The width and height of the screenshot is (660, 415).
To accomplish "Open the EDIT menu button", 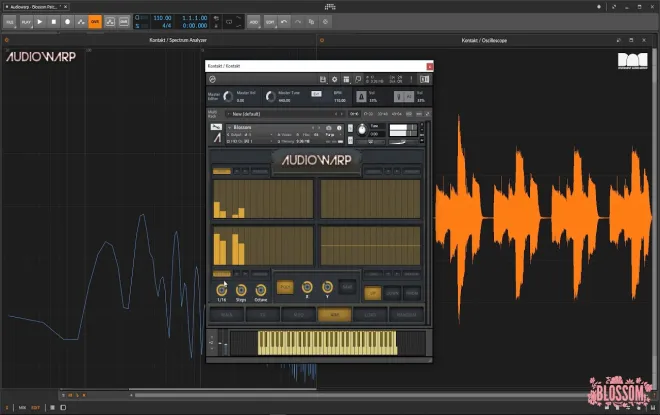I will point(270,22).
